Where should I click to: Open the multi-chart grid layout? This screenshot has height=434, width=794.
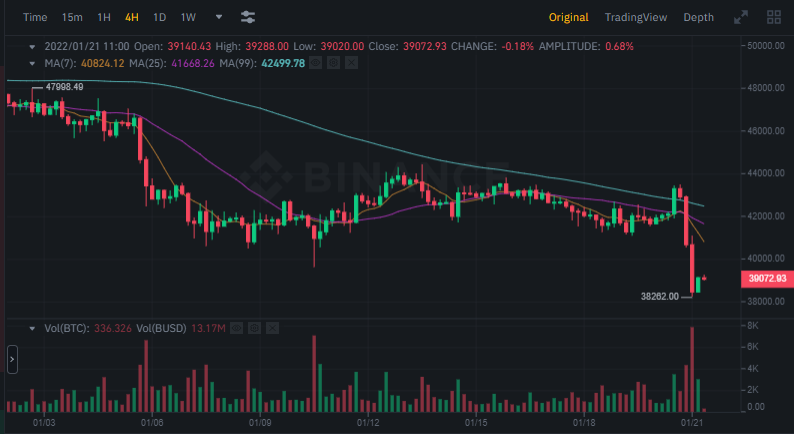point(774,17)
